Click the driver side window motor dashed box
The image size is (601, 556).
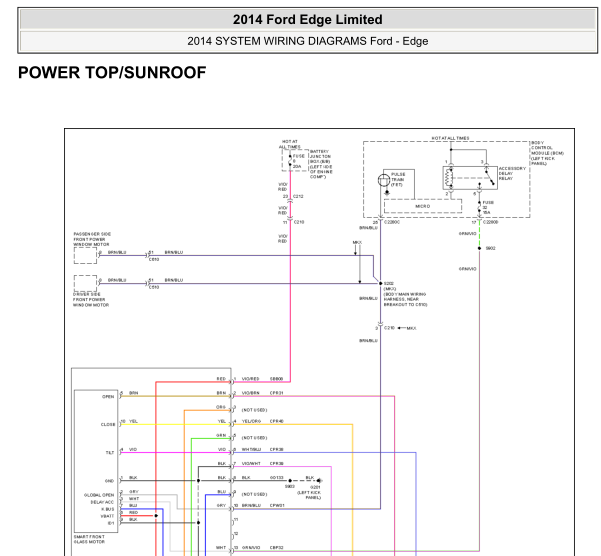coord(85,283)
